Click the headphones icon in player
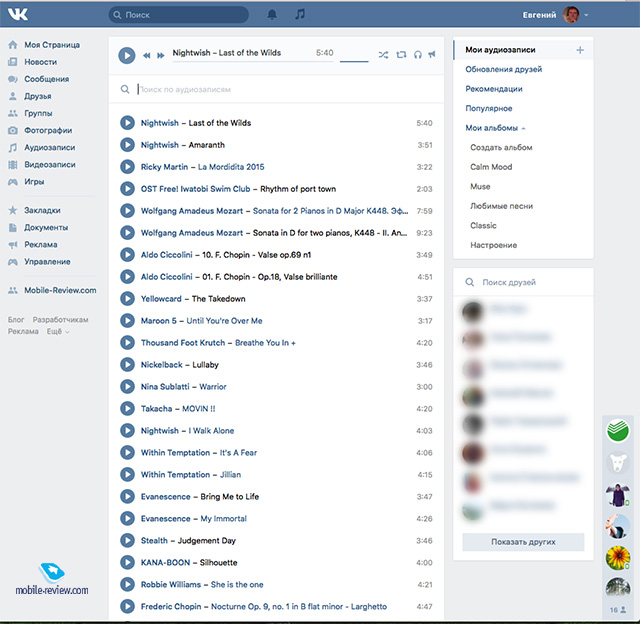The width and height of the screenshot is (640, 624). [418, 55]
